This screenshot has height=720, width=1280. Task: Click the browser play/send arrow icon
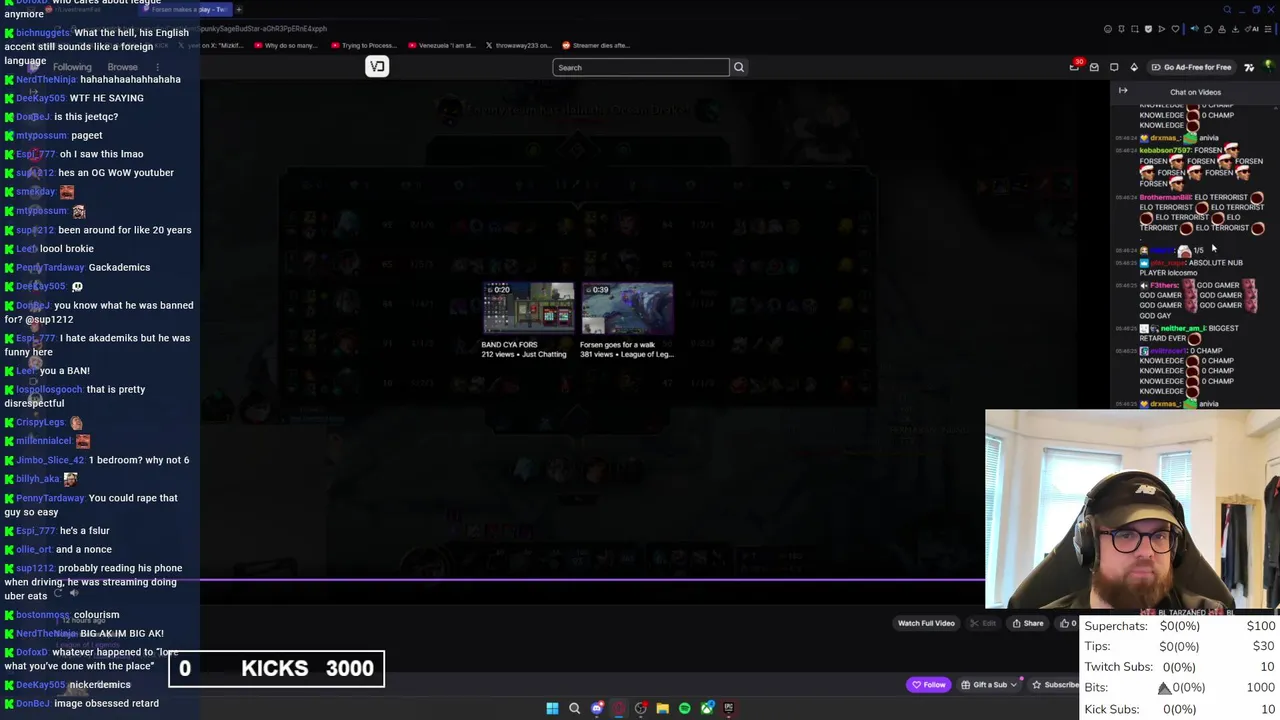[x=1162, y=29]
